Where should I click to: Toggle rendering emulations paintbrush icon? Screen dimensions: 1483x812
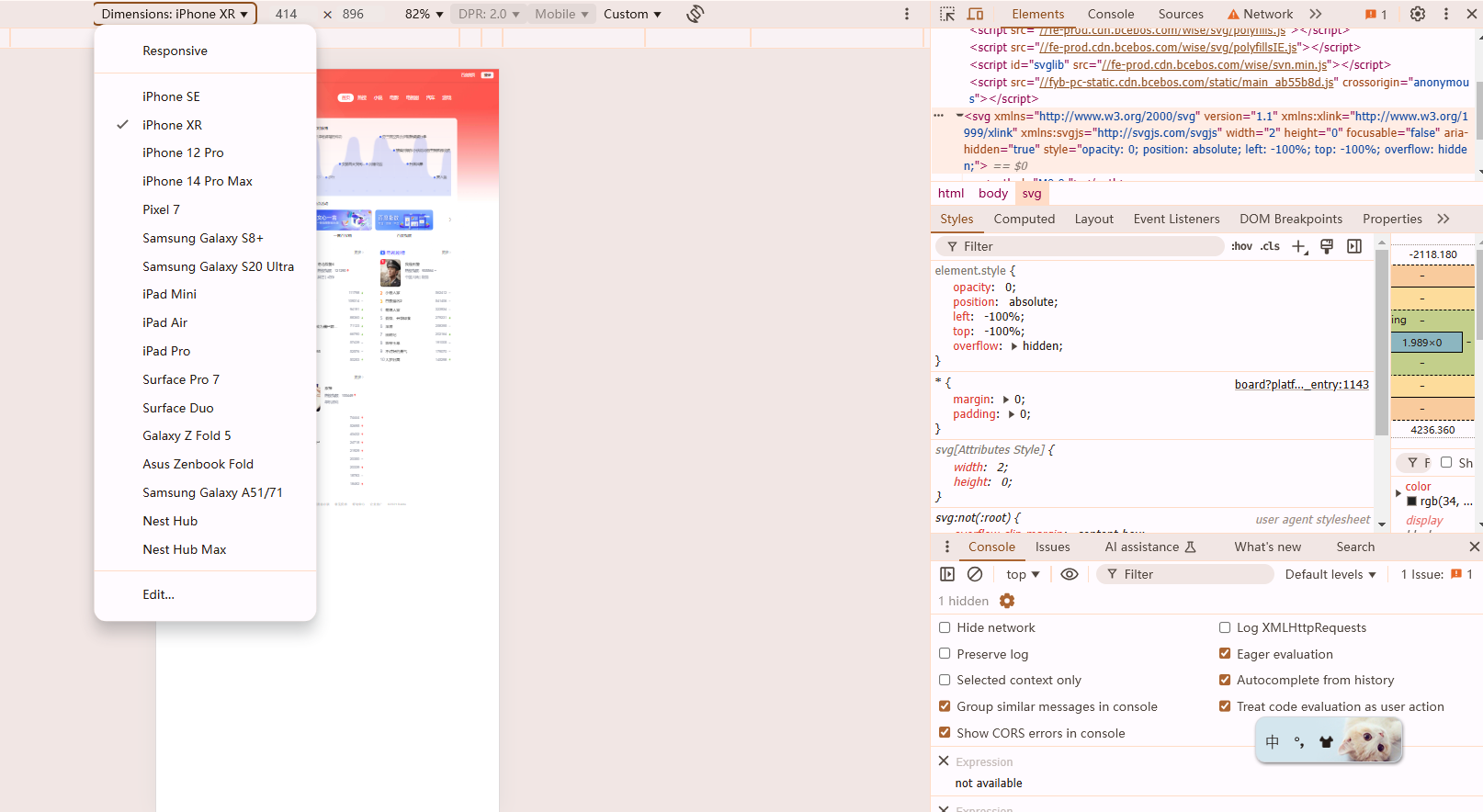(1327, 246)
